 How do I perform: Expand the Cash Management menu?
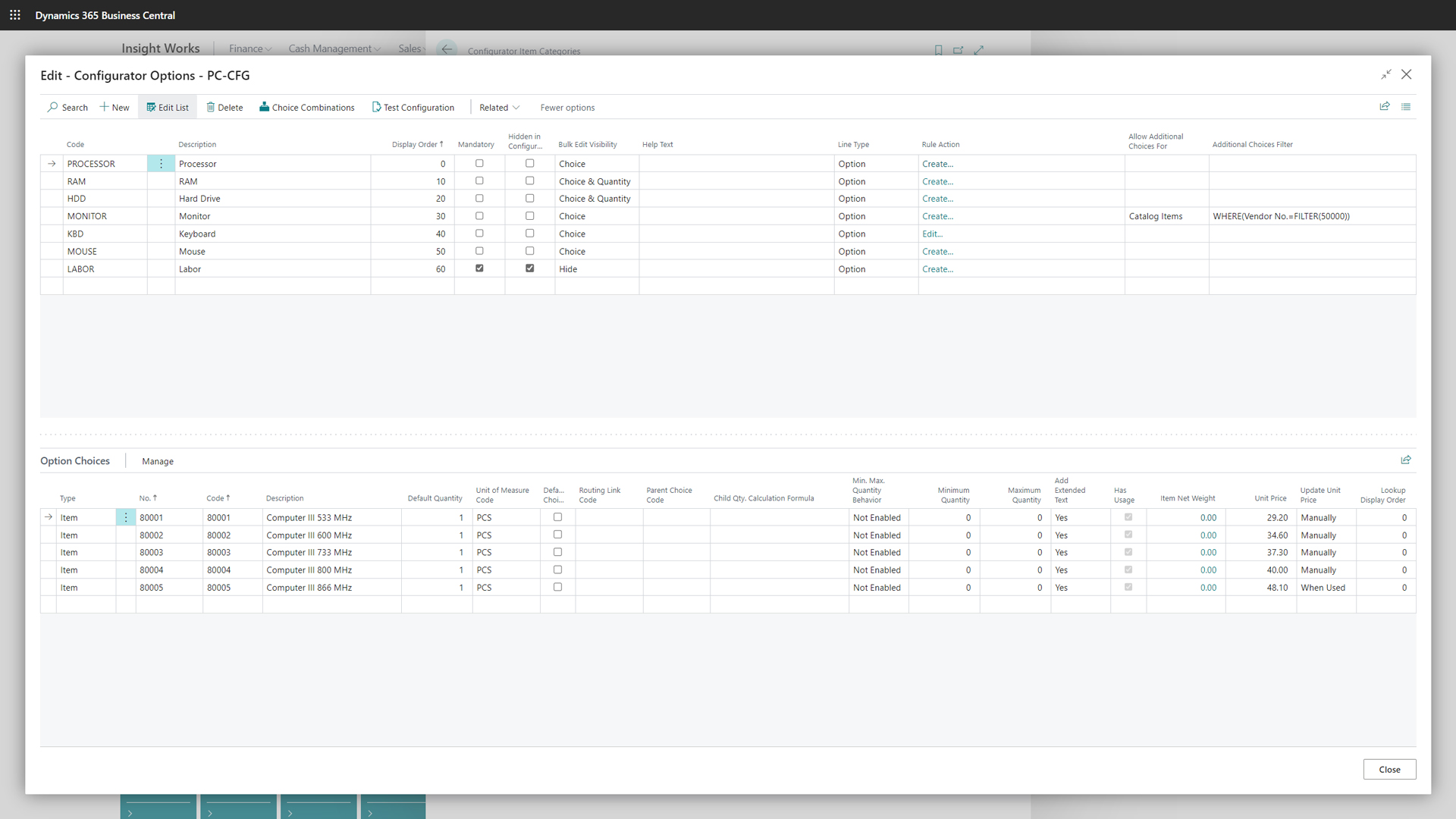pyautogui.click(x=334, y=49)
